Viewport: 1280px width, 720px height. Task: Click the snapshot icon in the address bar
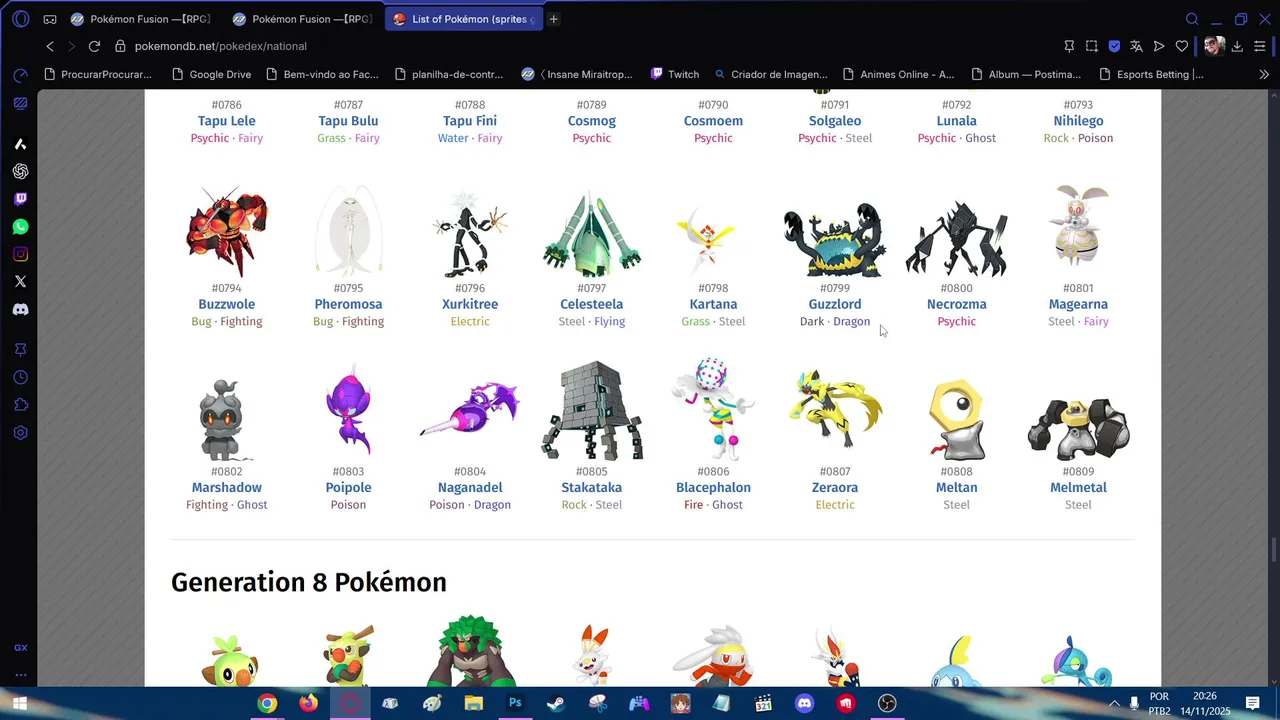(1092, 46)
